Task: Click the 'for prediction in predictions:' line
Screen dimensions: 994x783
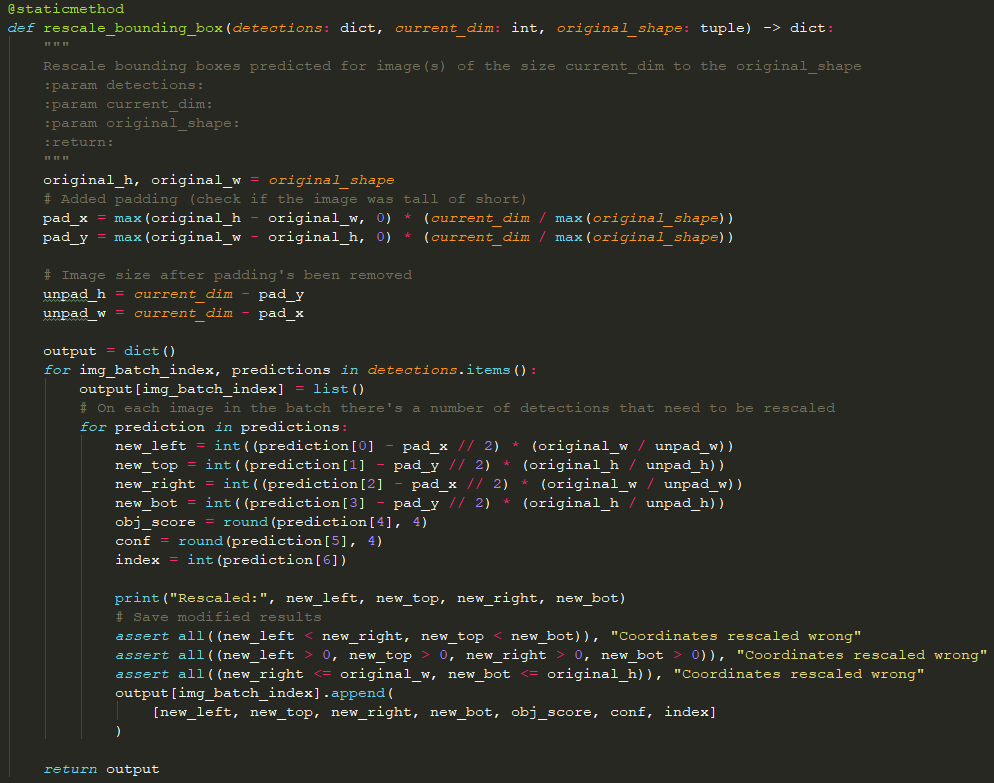Action: pos(213,427)
